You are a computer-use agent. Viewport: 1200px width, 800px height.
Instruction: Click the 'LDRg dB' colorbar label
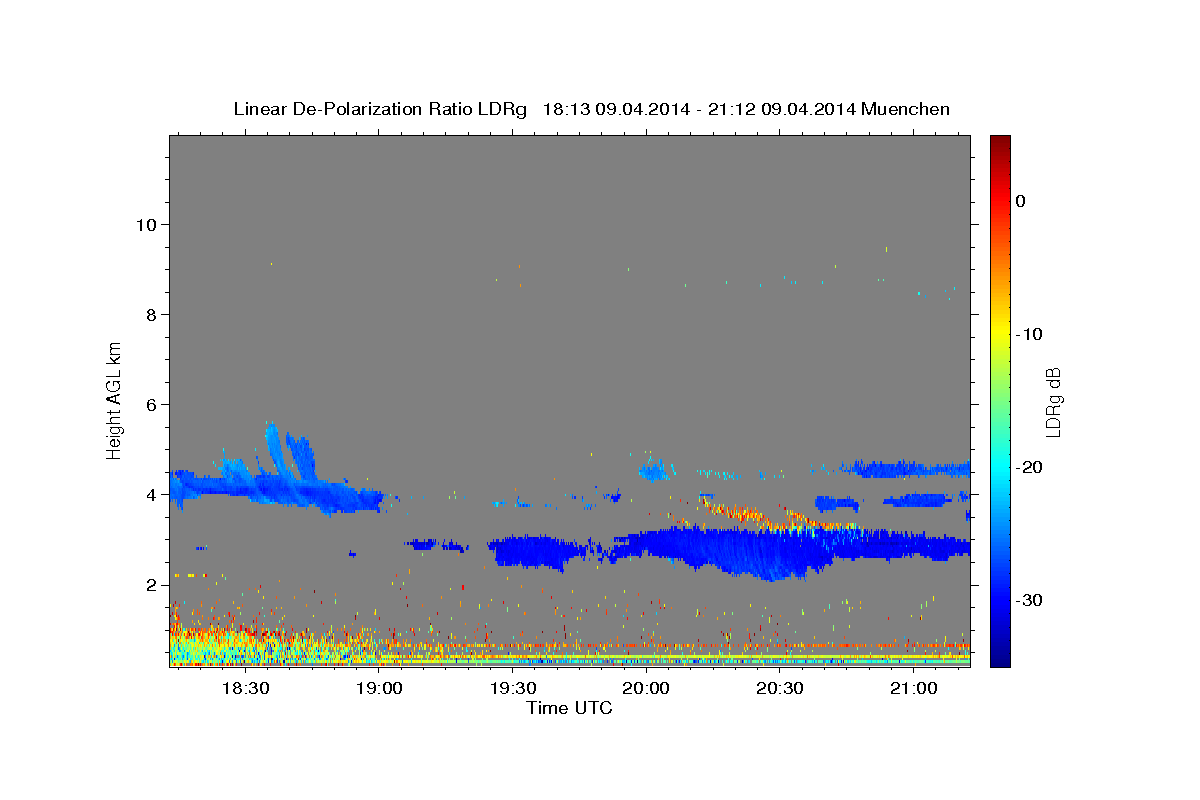click(1053, 401)
